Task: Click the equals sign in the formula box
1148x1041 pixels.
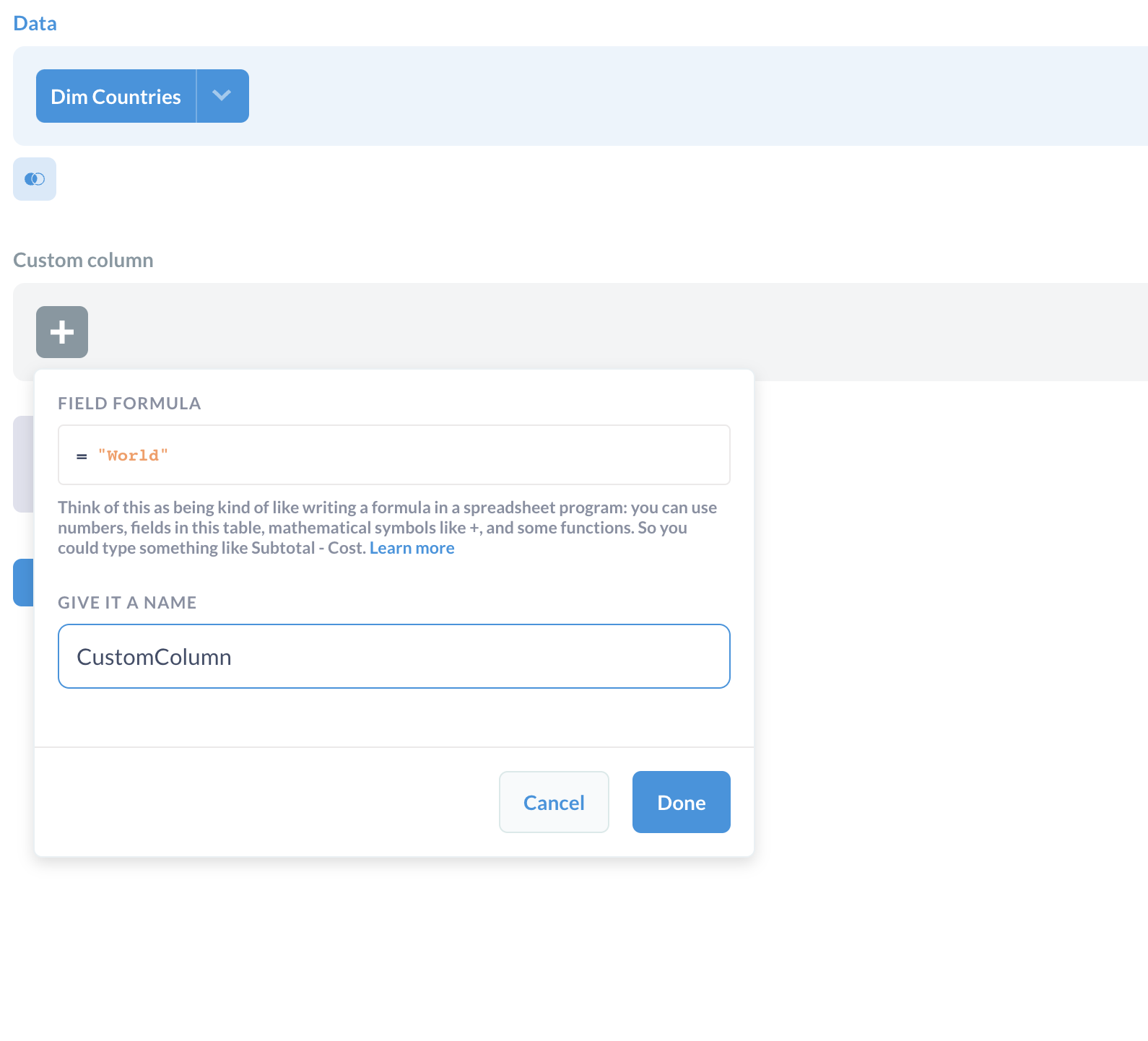Action: coord(82,456)
